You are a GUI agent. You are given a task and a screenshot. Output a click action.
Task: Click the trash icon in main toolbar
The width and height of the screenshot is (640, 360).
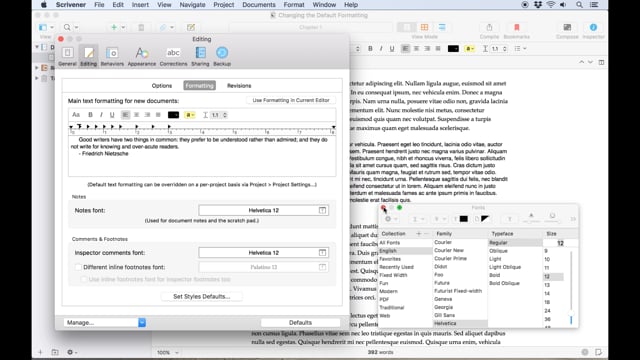click(141, 27)
